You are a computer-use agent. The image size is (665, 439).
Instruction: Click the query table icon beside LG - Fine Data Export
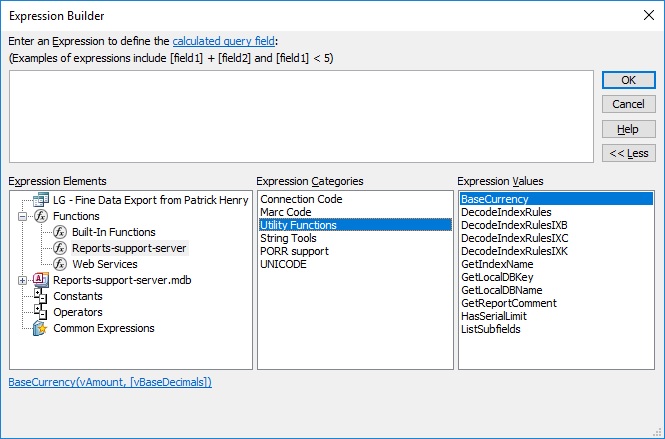[x=41, y=200]
